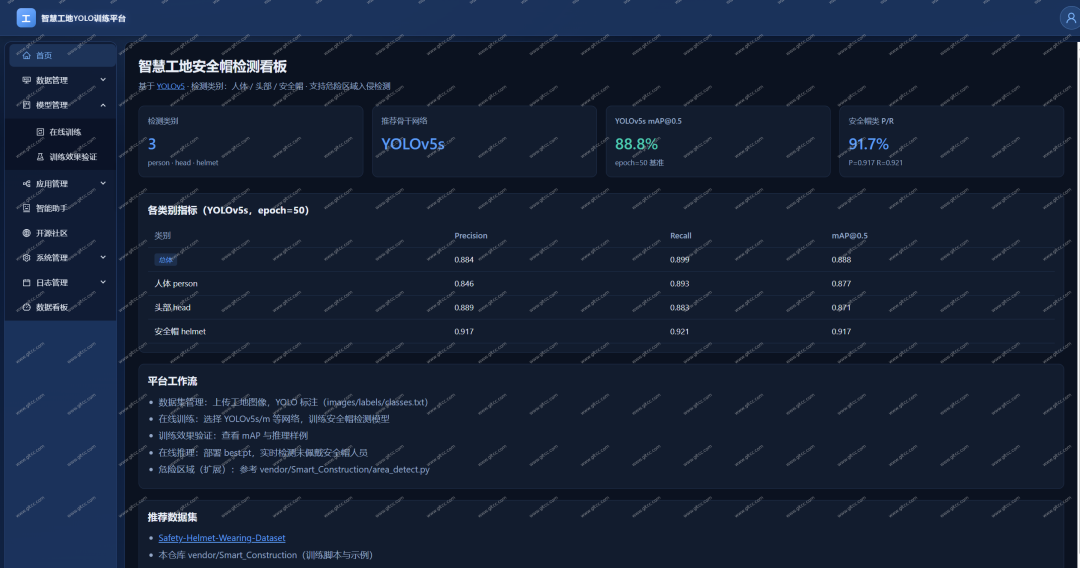Click the 应用管理 sidebar icon

click(x=26, y=183)
